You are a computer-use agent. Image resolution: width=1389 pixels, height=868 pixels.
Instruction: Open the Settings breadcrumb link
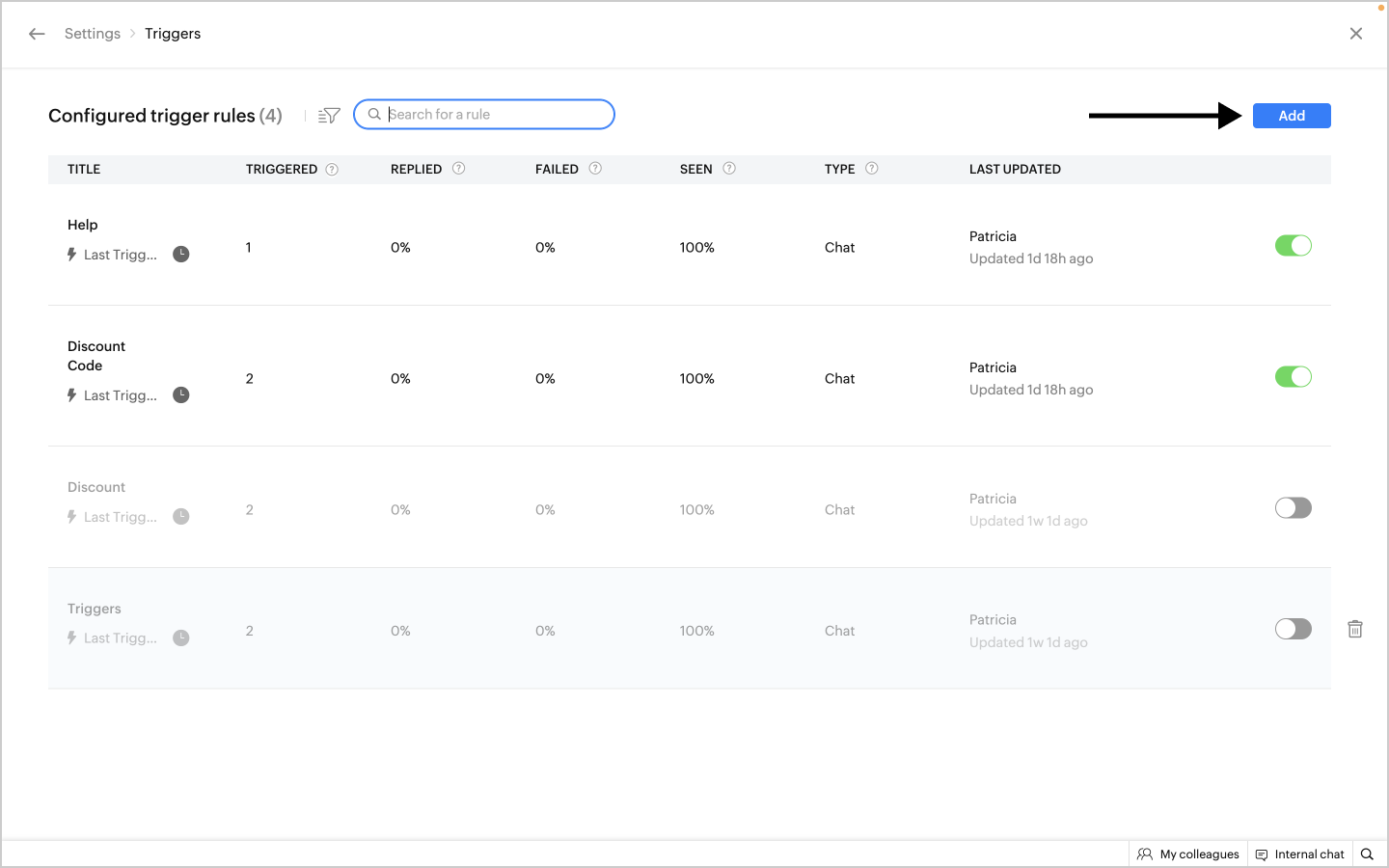click(x=93, y=34)
